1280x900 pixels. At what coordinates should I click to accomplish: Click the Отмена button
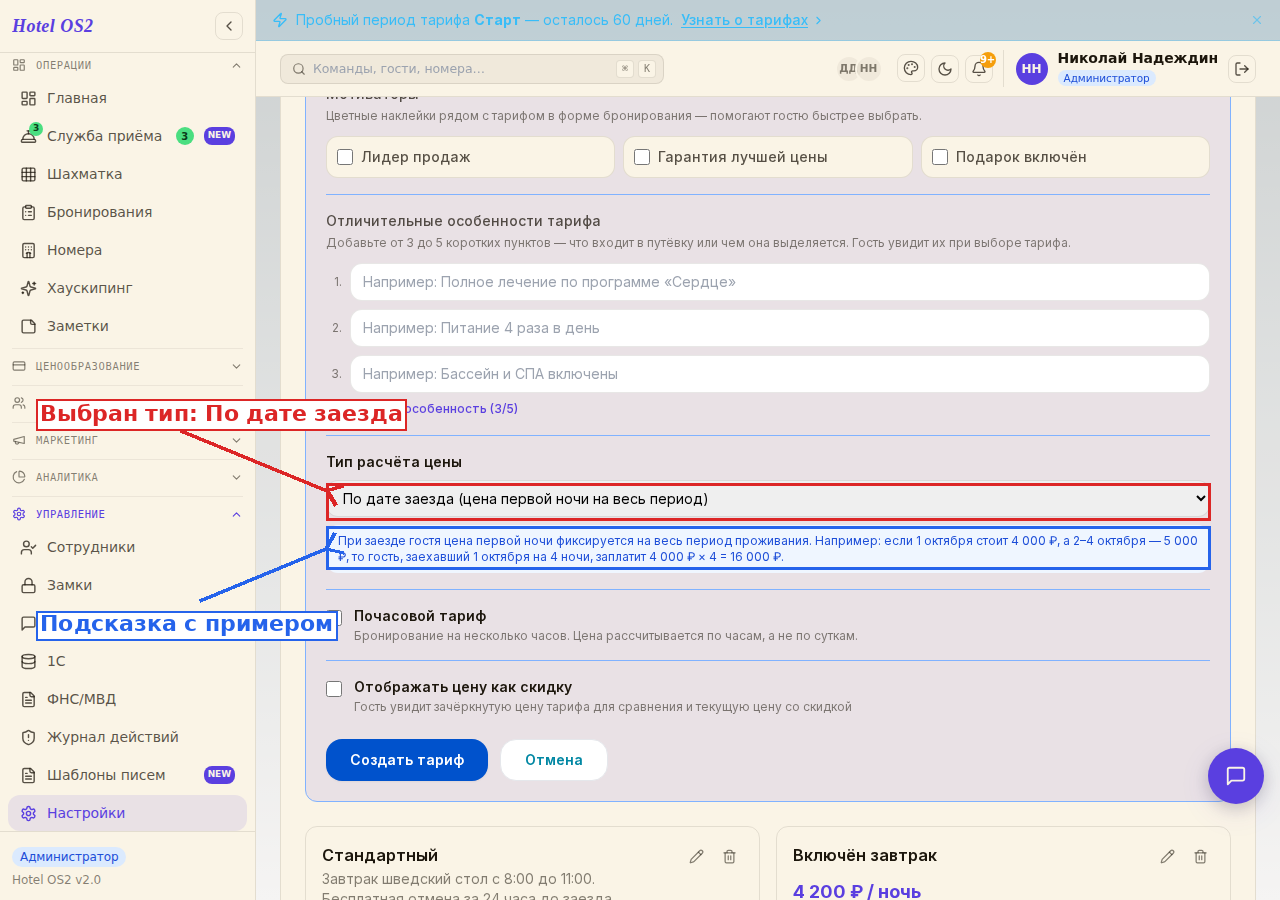pos(554,760)
